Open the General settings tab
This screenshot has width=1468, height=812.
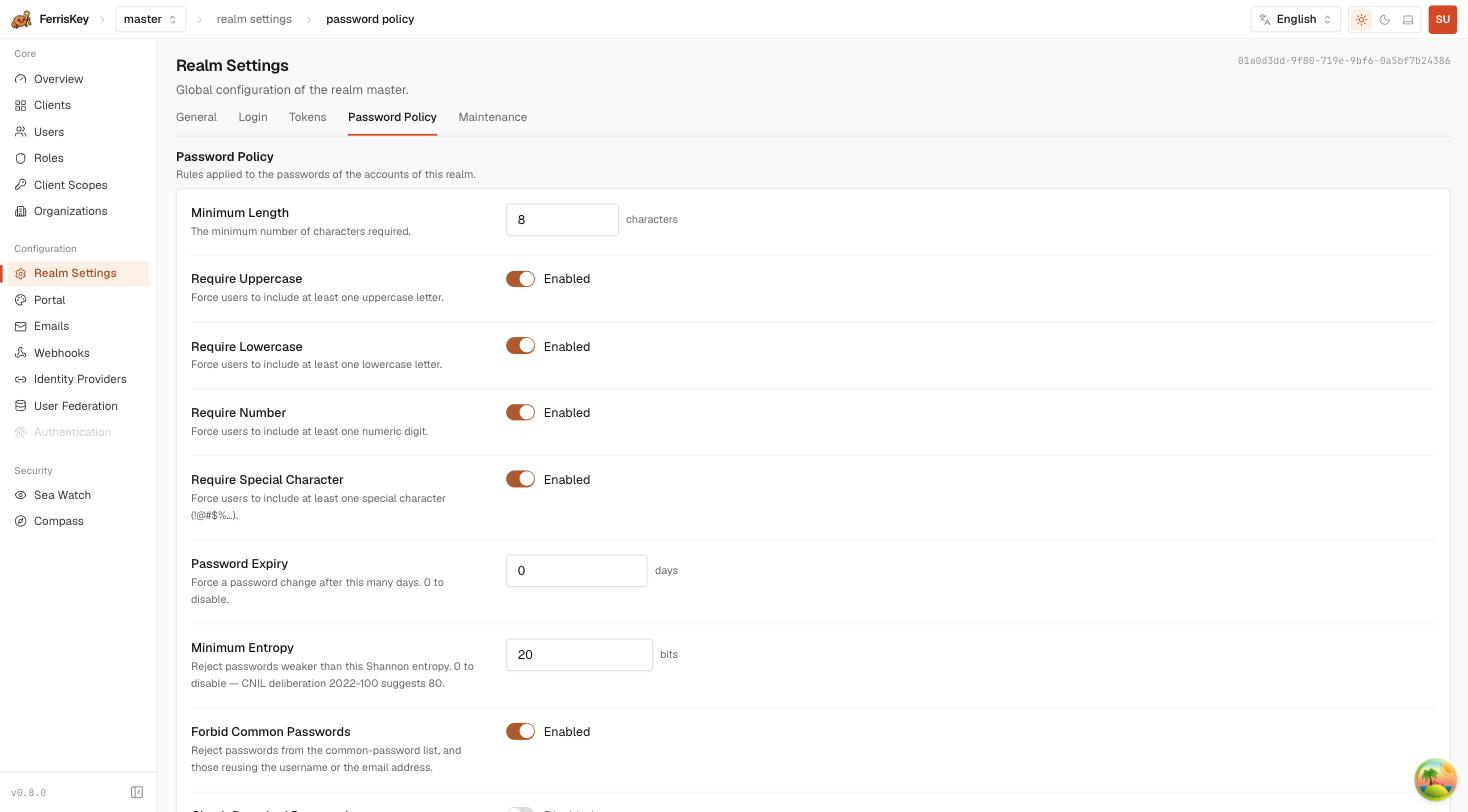(196, 117)
